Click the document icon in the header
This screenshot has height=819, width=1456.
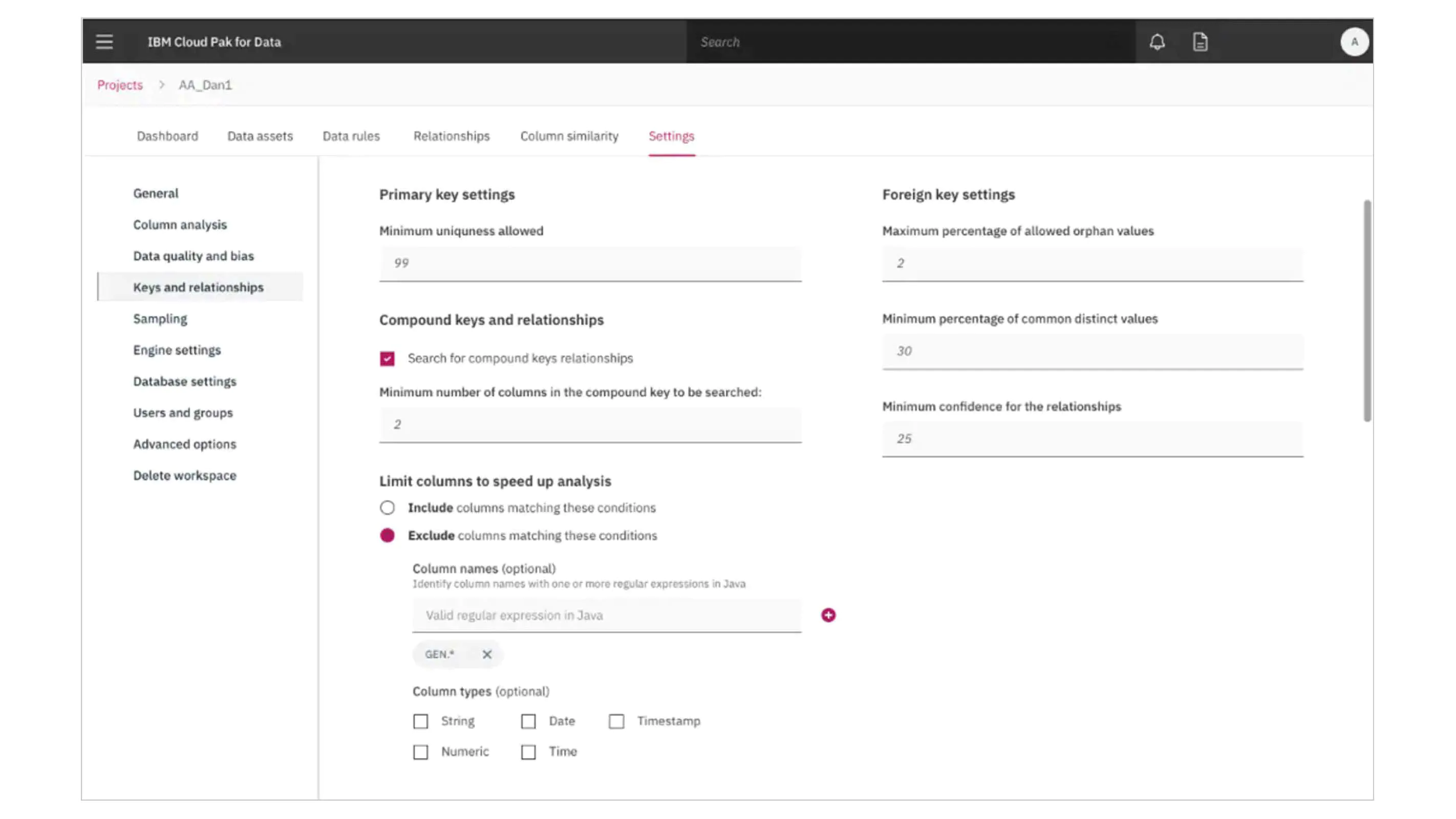(x=1200, y=42)
